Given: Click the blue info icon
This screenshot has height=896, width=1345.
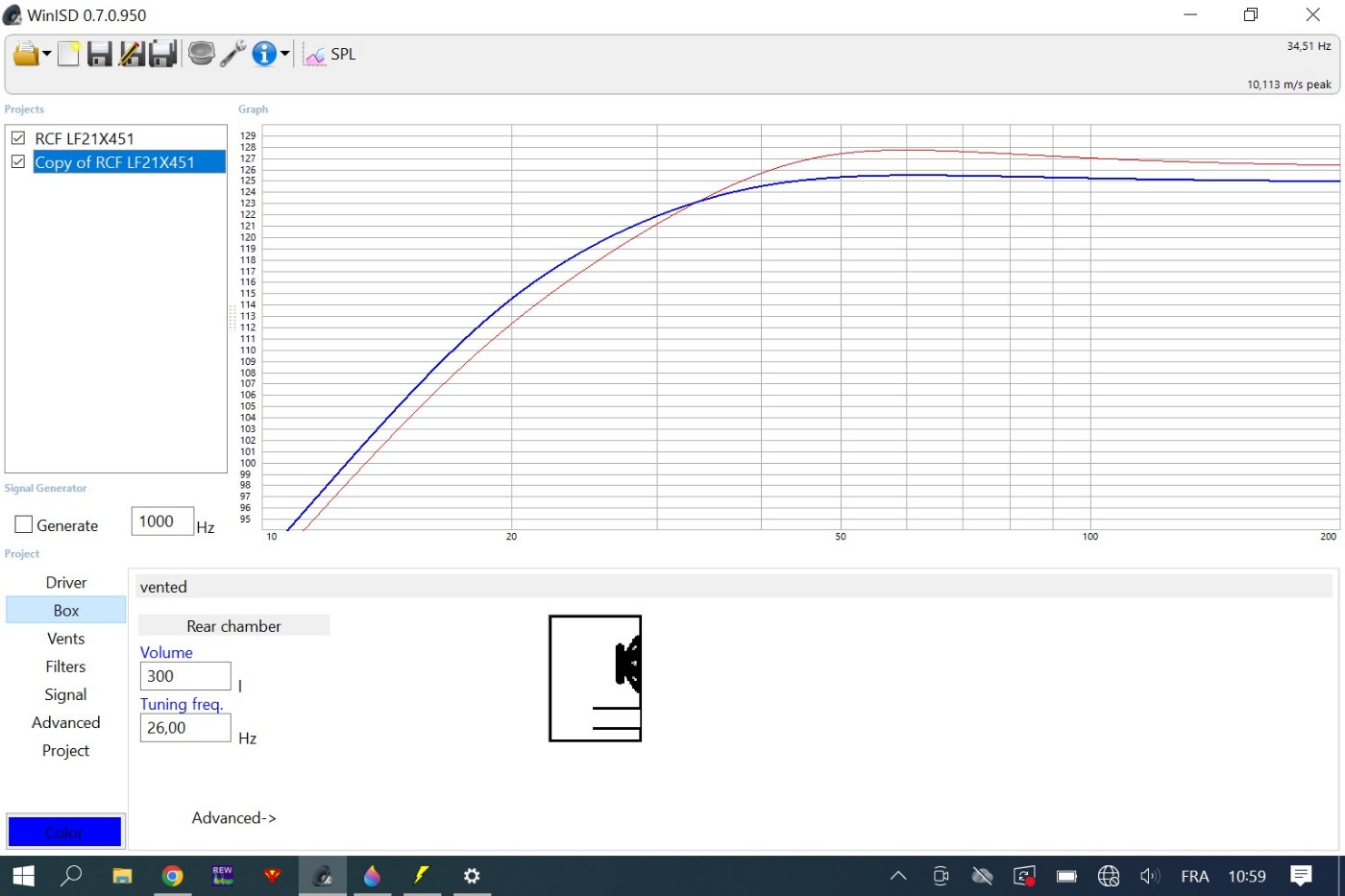Looking at the screenshot, I should tap(263, 54).
